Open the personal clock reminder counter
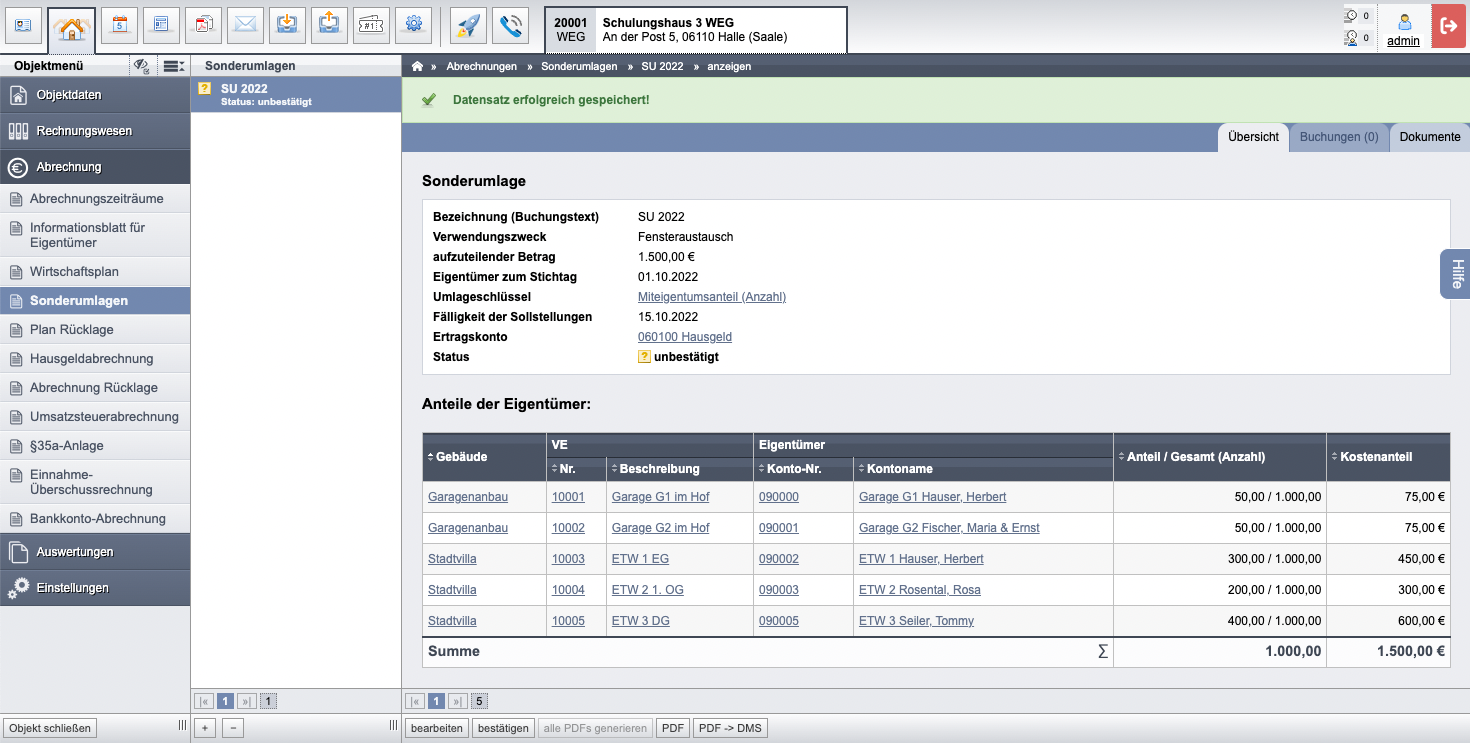The height and width of the screenshot is (743, 1470). point(1357,38)
